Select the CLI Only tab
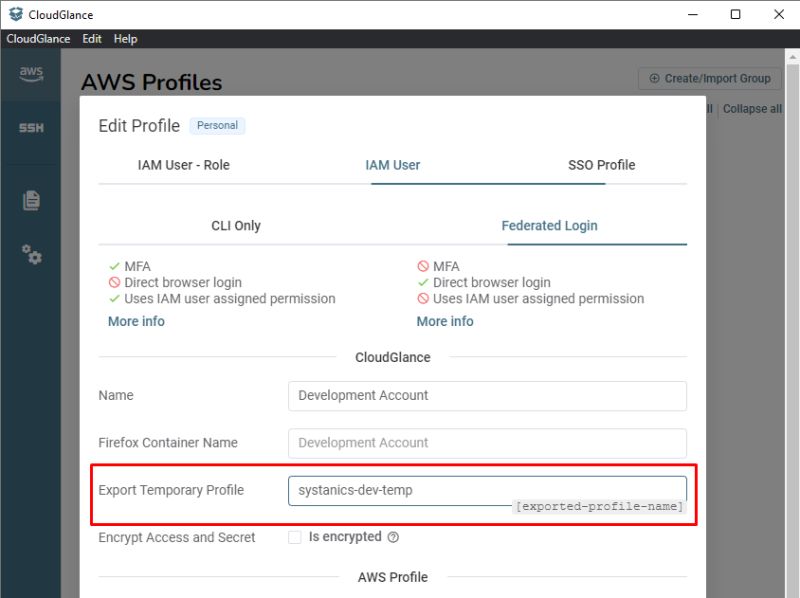800x598 pixels. (236, 226)
